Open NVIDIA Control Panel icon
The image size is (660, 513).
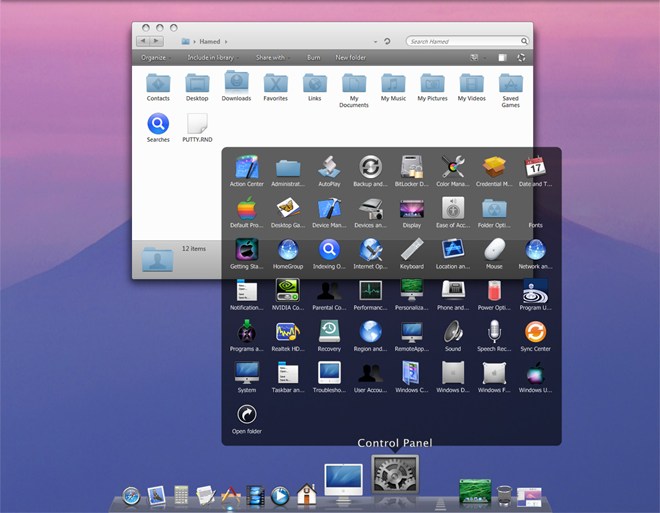click(x=288, y=290)
